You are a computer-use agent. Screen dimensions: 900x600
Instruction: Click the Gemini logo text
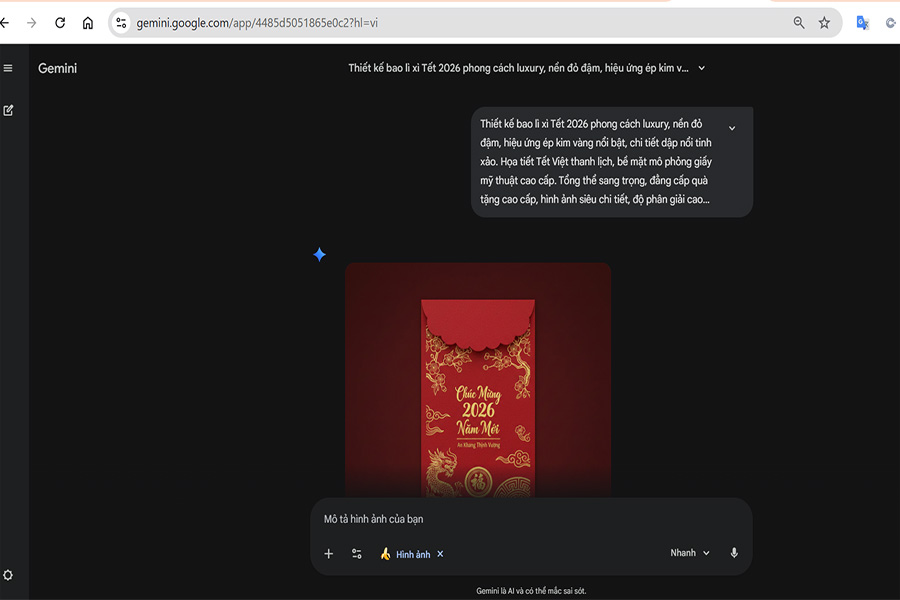click(57, 68)
